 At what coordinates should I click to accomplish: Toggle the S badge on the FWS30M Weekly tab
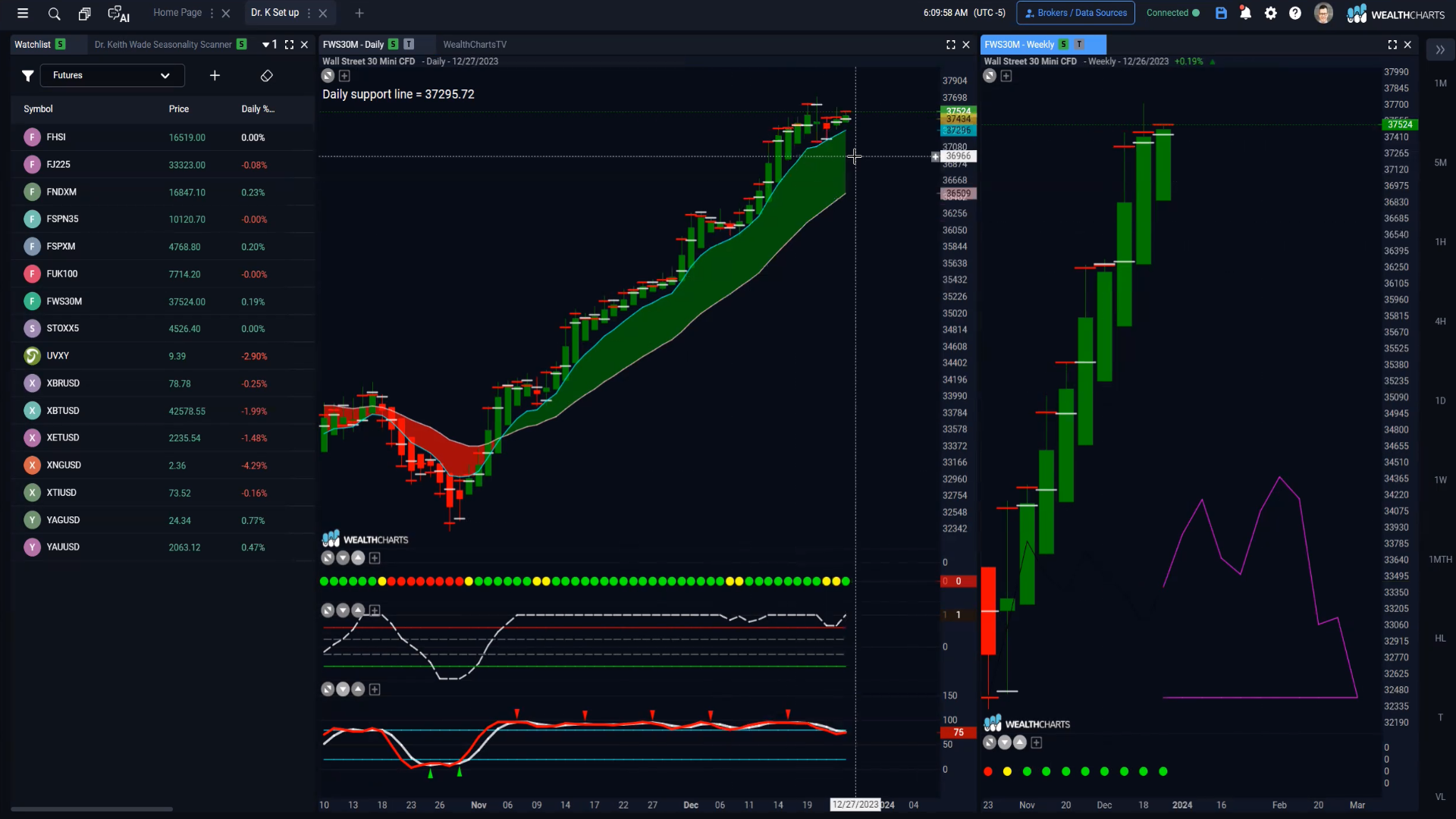(1063, 45)
